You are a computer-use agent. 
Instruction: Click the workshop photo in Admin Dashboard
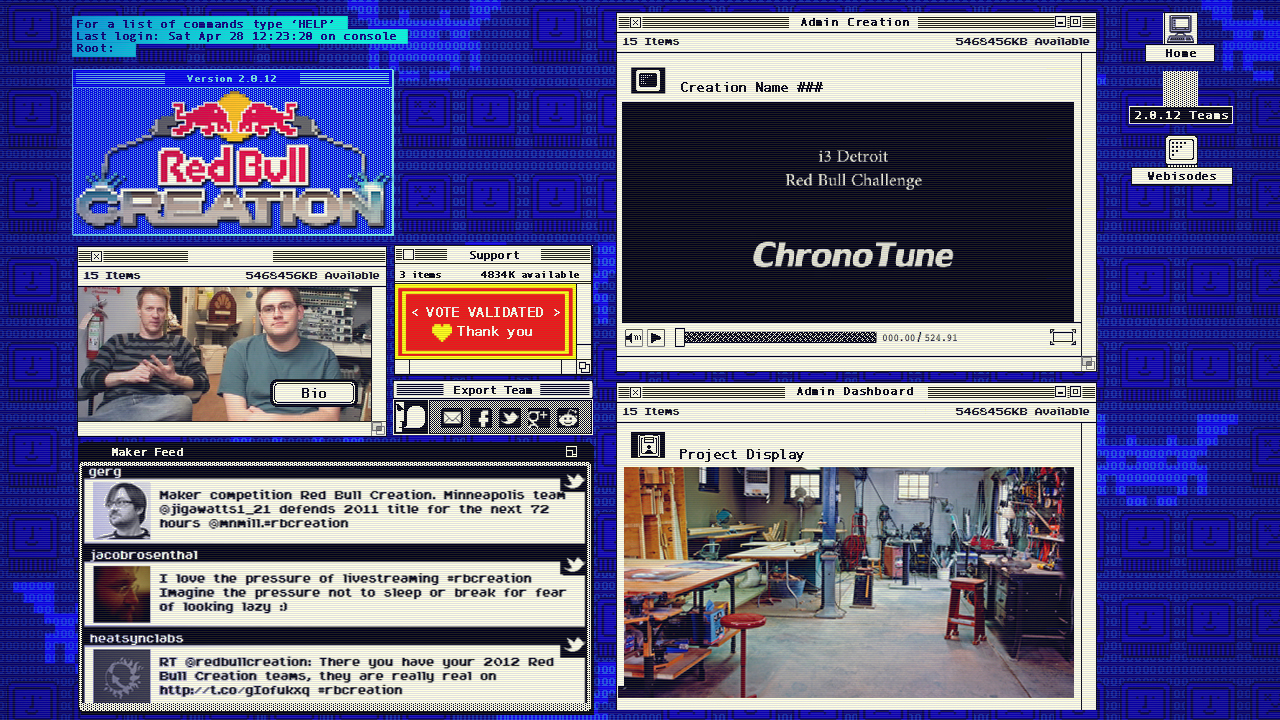coord(848,582)
